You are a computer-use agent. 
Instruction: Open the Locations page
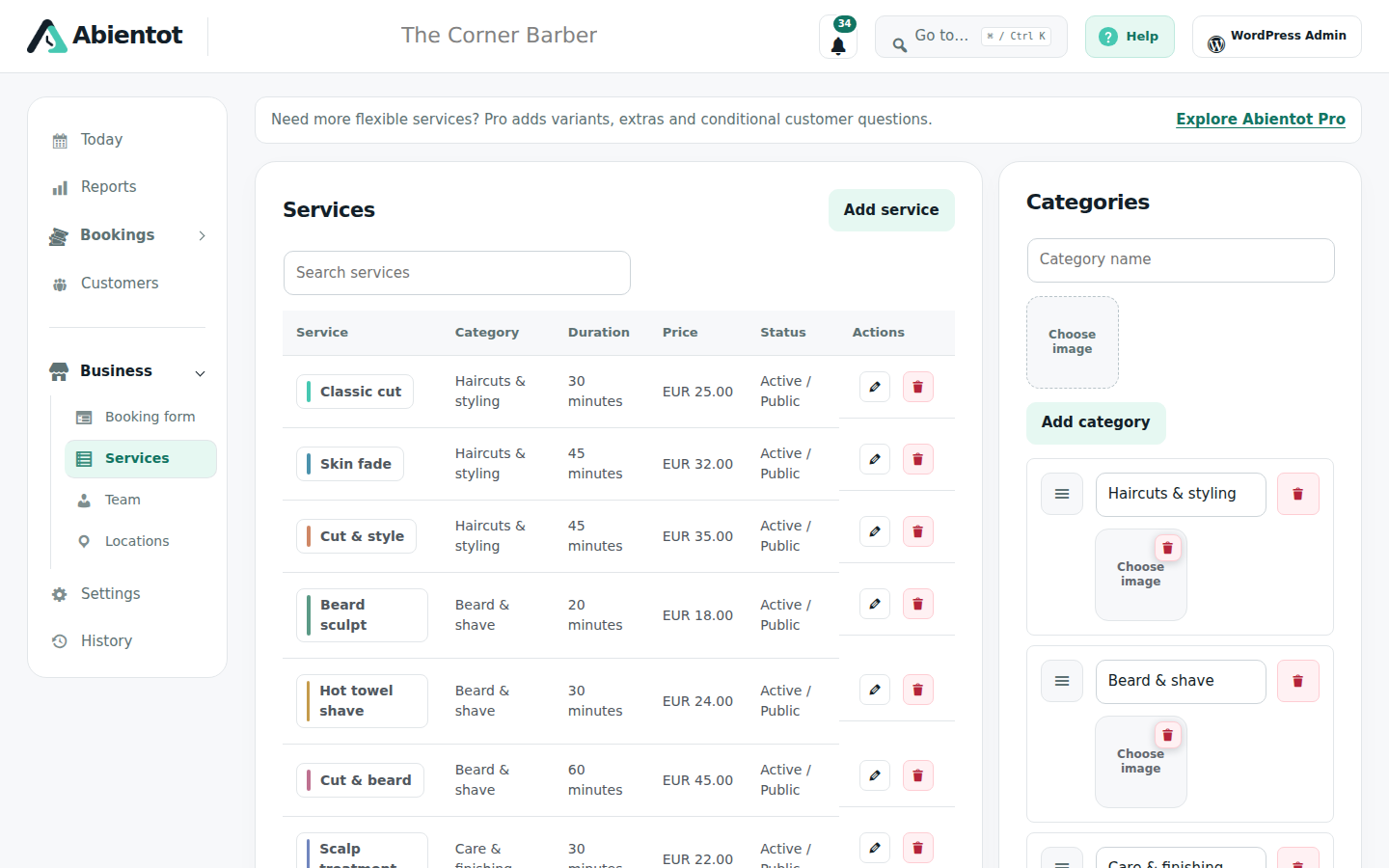(141, 541)
